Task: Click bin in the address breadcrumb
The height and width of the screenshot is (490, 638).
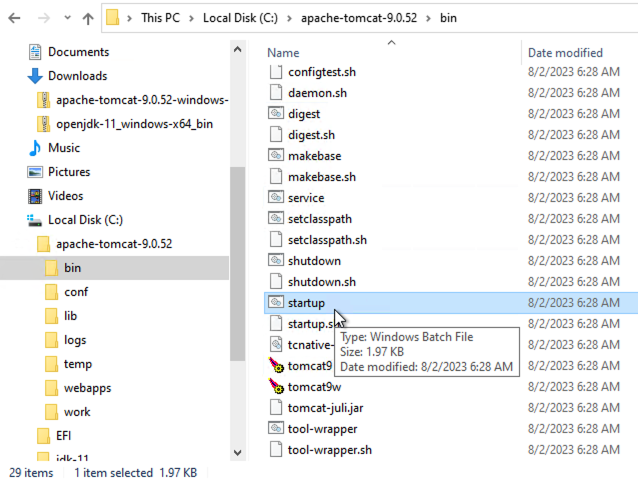Action: click(448, 18)
